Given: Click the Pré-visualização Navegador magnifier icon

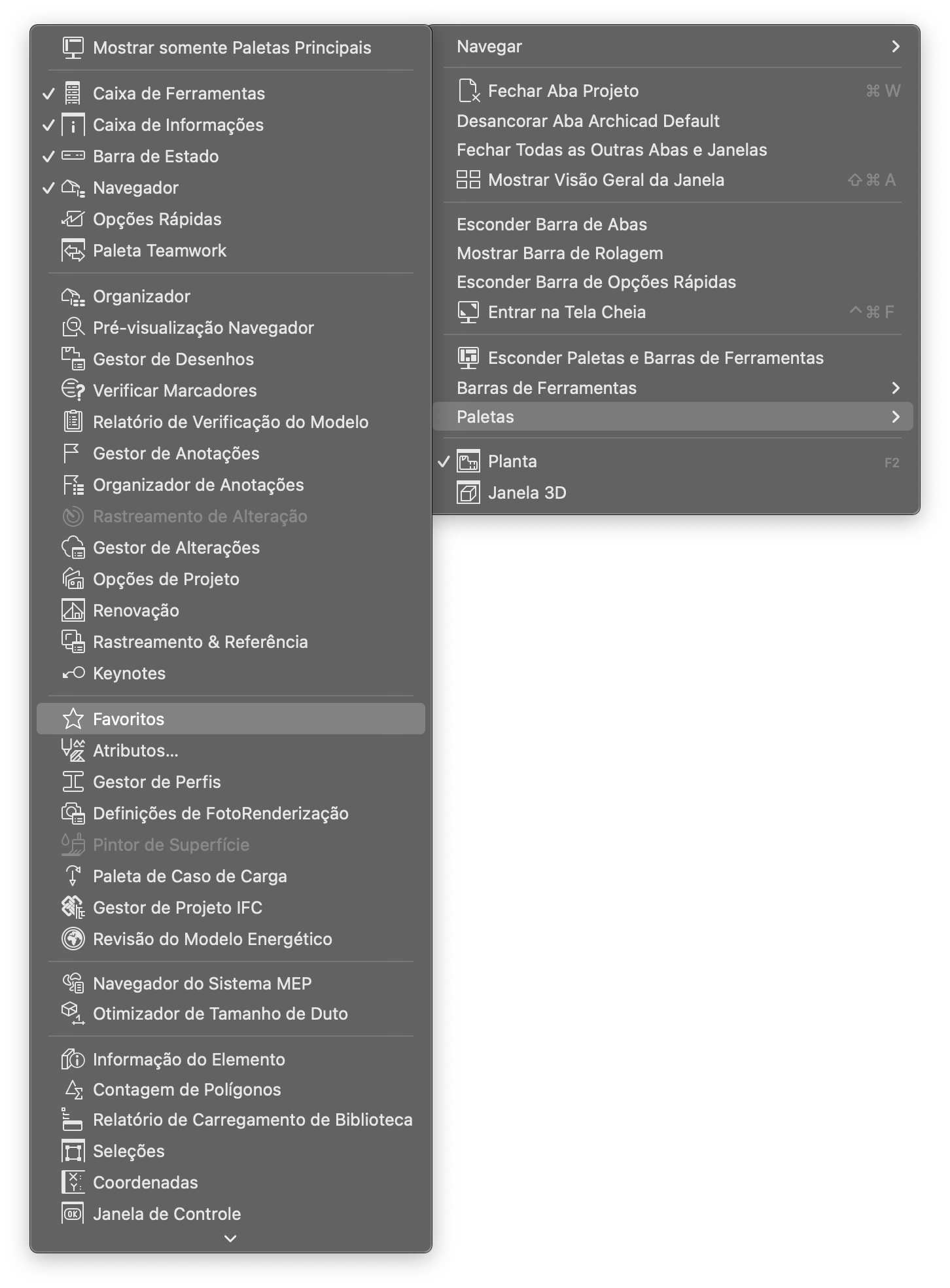Looking at the screenshot, I should pos(73,327).
